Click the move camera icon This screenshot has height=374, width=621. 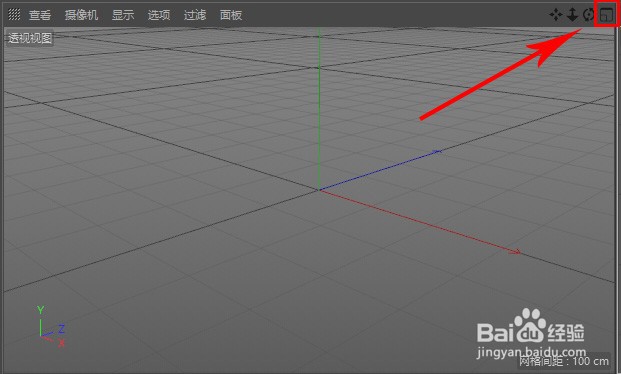pos(556,15)
